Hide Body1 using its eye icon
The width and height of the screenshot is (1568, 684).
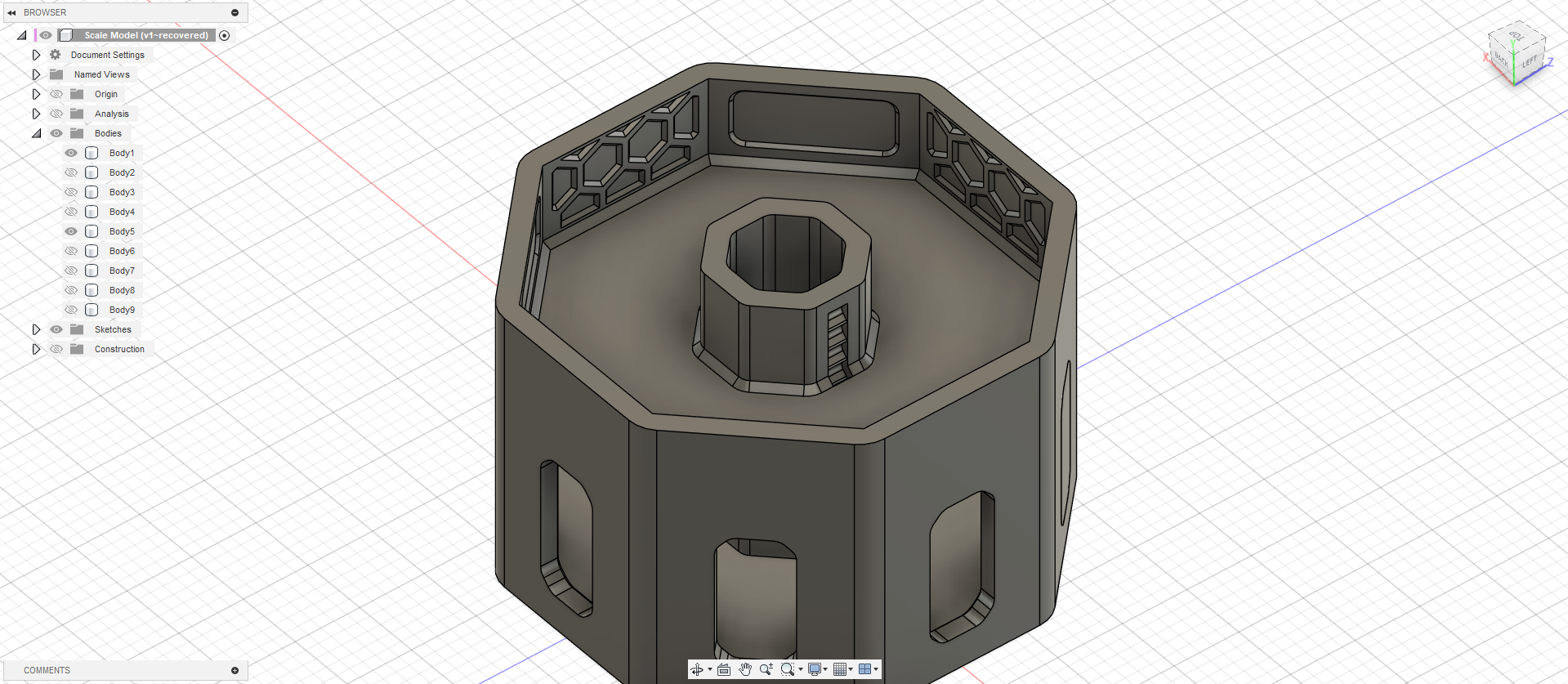pyautogui.click(x=71, y=153)
